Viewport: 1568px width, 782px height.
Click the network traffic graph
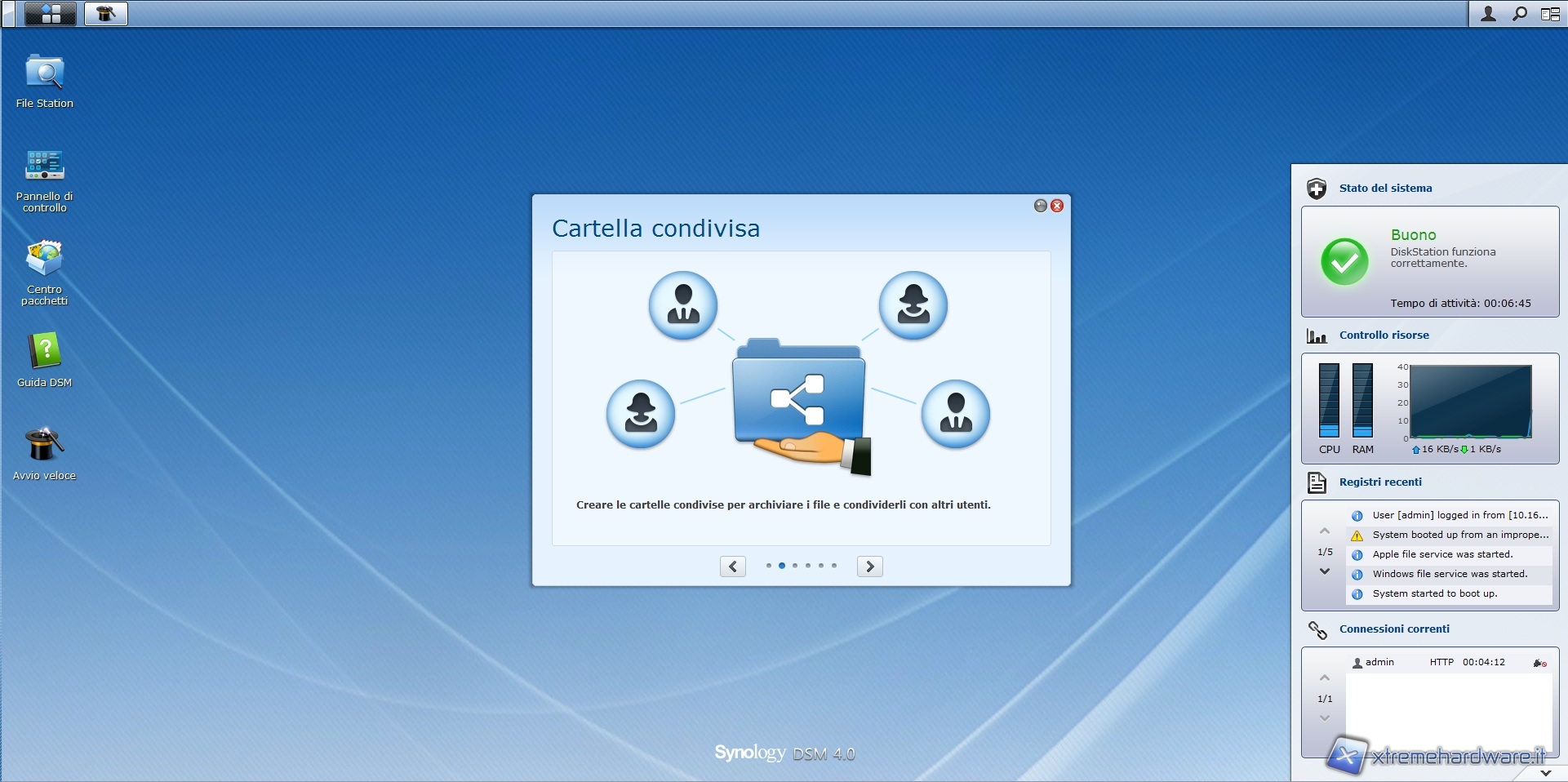pos(1470,402)
